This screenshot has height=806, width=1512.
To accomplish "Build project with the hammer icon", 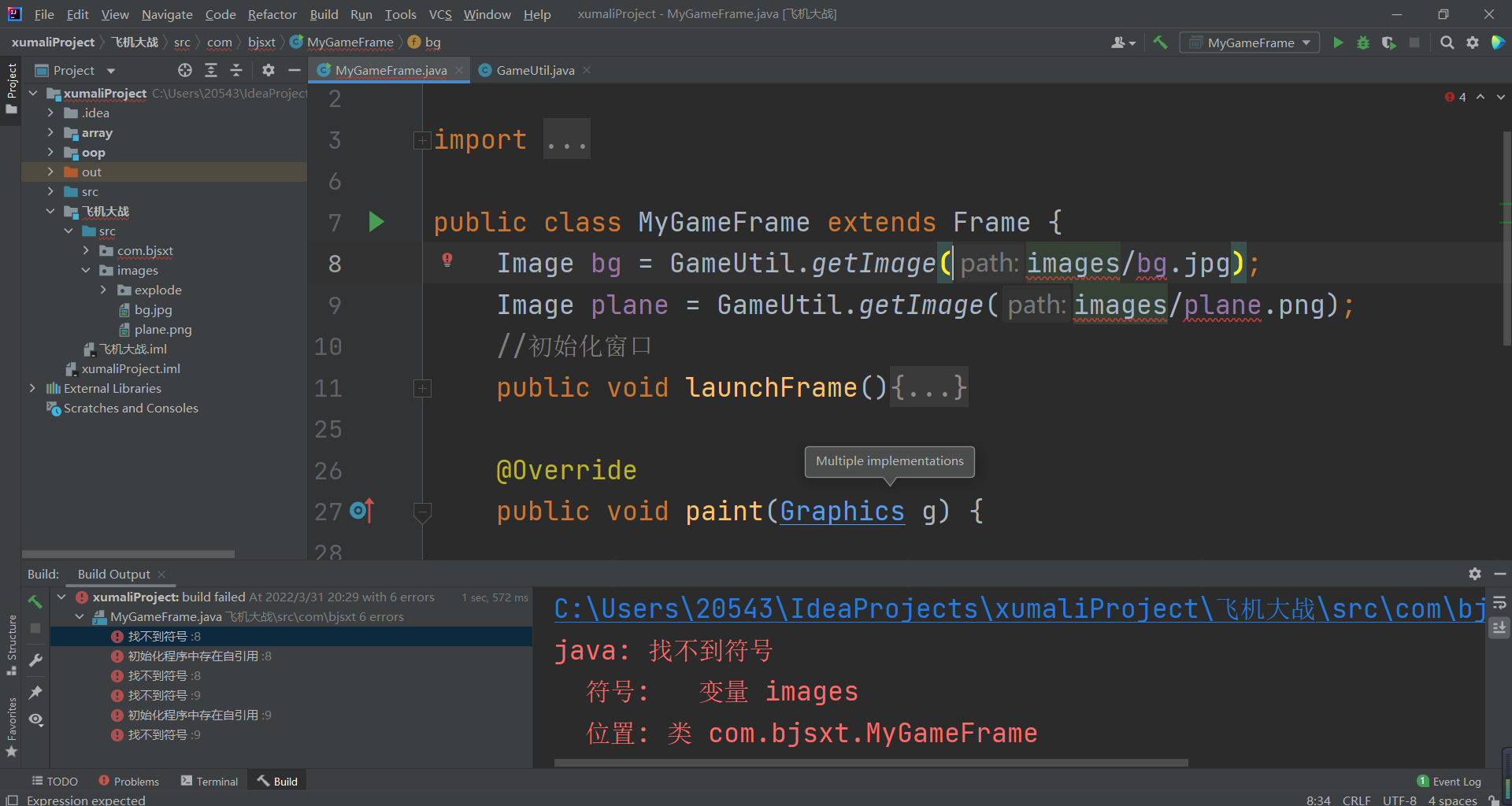I will point(1160,43).
